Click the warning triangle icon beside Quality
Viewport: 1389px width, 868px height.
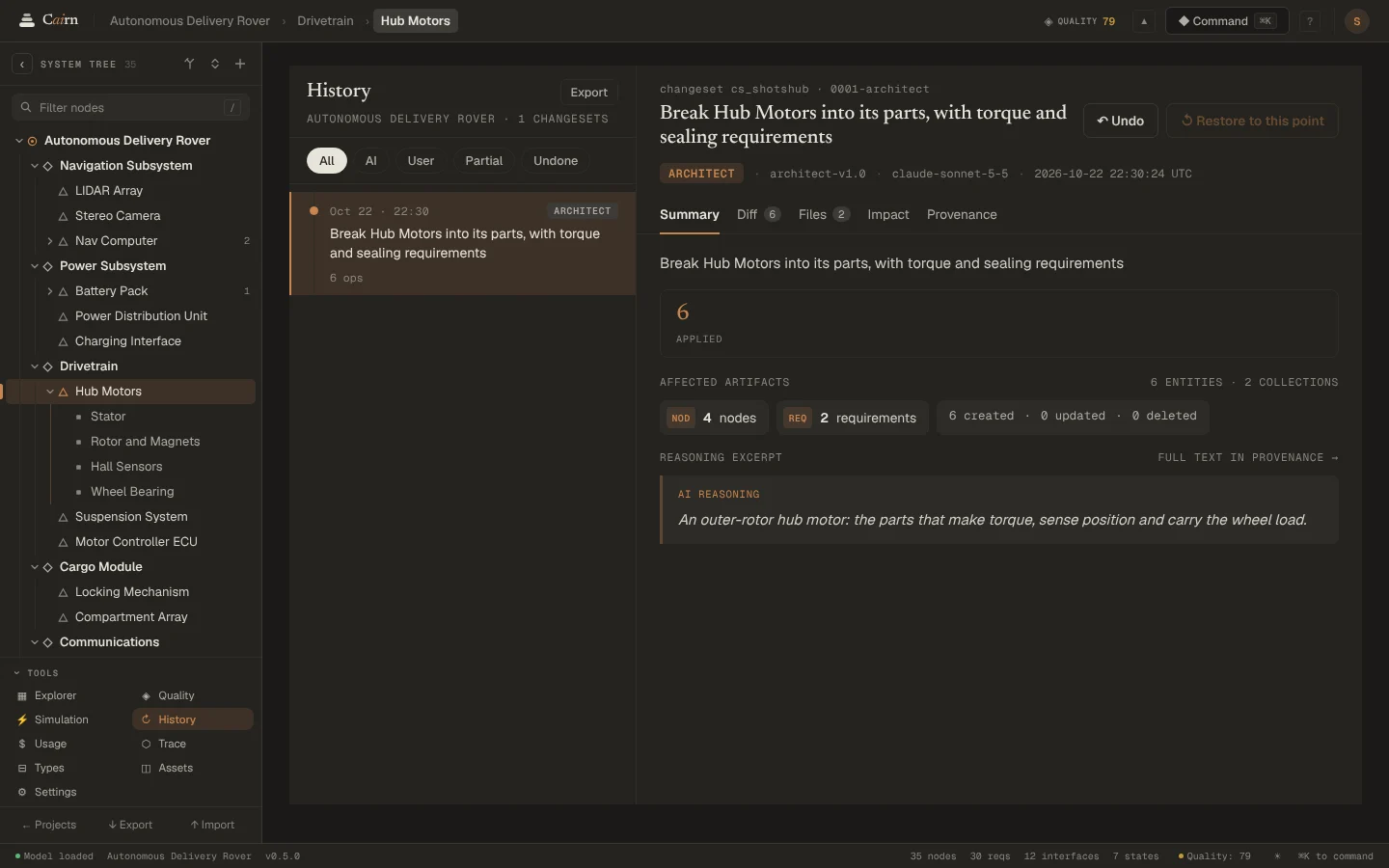[1144, 21]
